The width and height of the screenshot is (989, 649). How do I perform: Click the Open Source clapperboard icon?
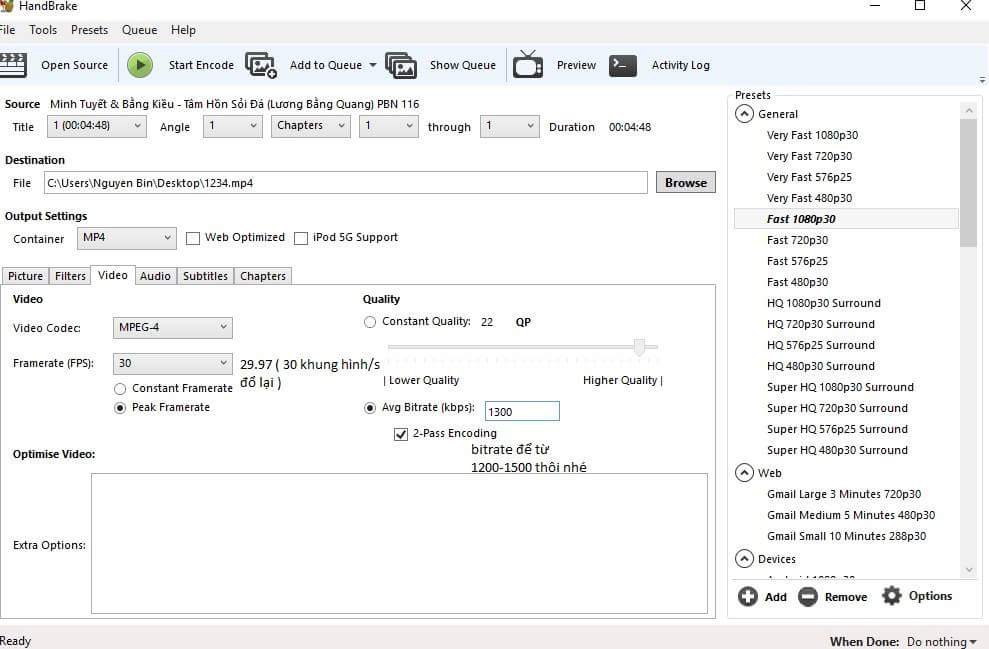point(13,65)
